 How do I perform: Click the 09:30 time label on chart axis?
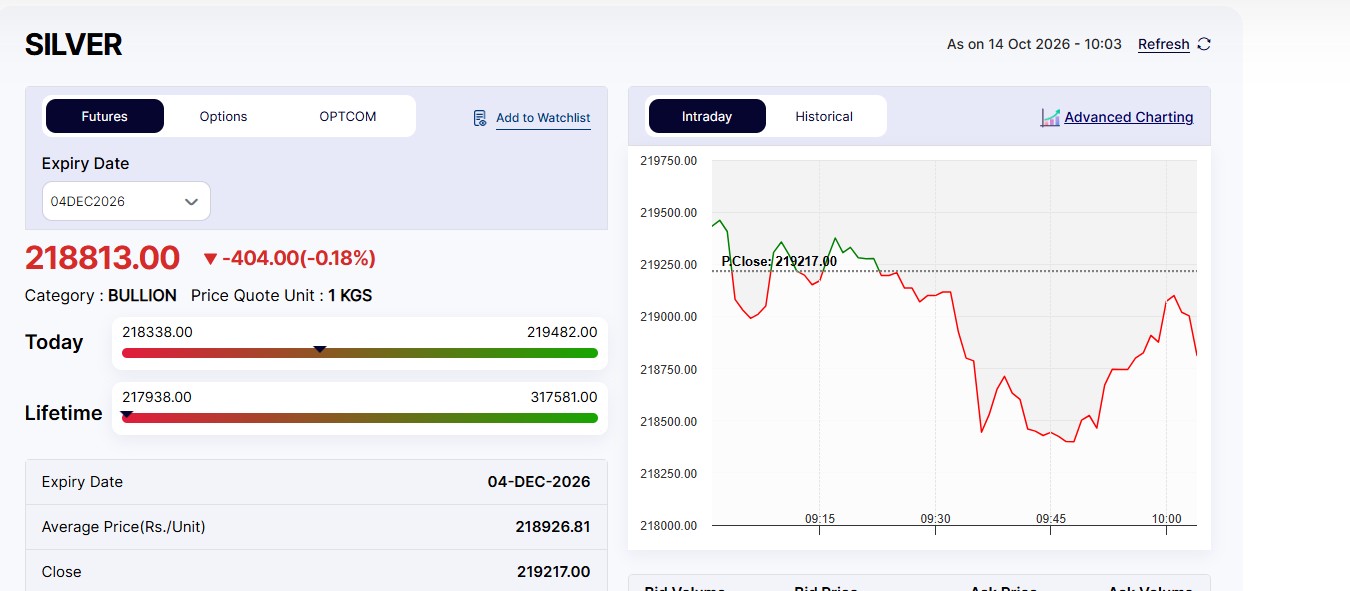coord(935,519)
